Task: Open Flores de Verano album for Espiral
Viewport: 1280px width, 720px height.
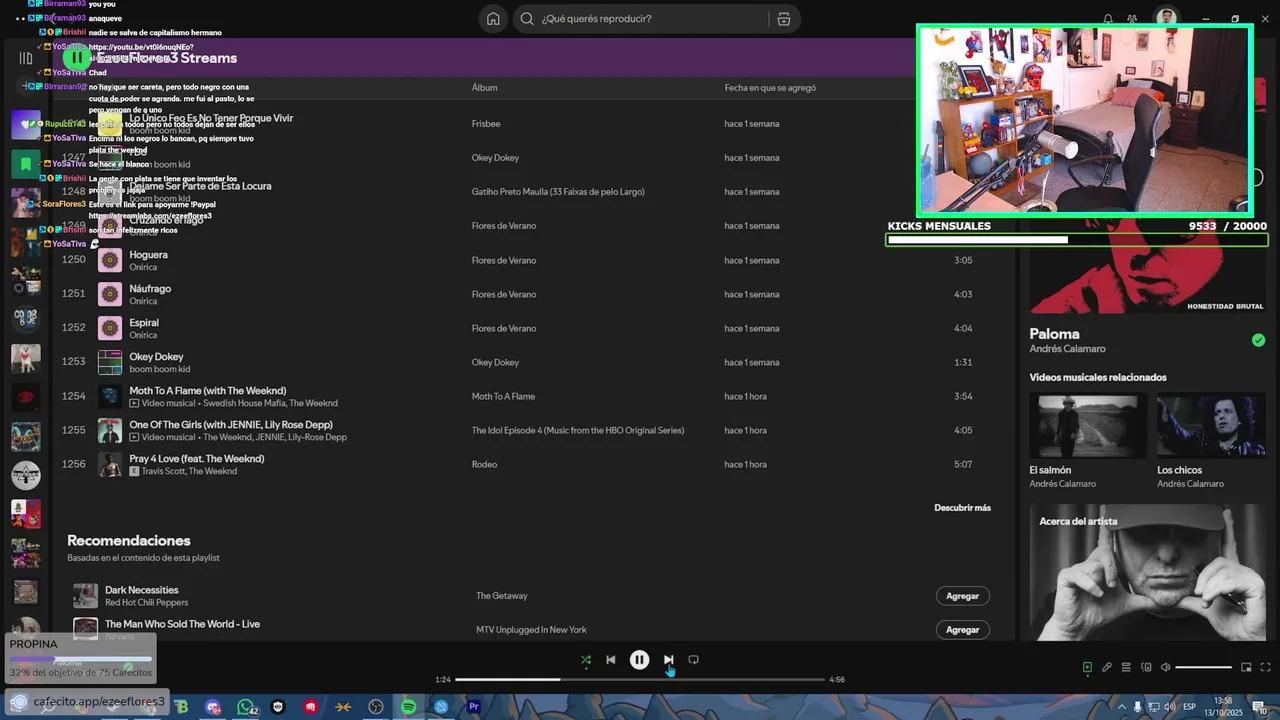Action: point(504,328)
